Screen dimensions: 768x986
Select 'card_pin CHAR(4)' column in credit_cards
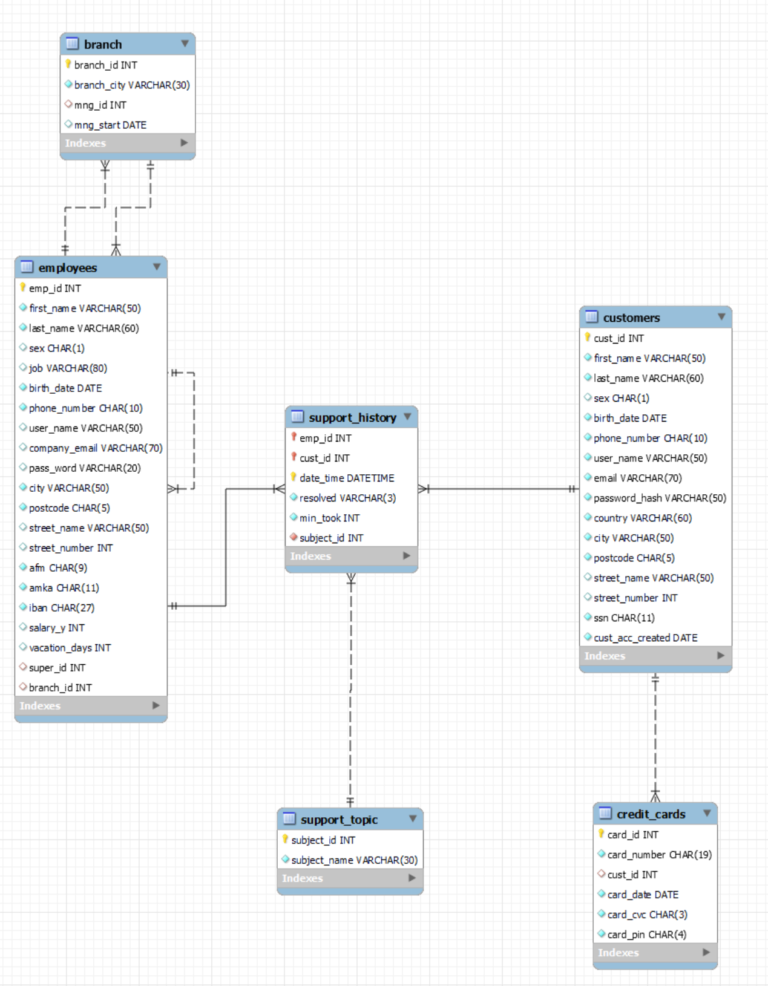[x=655, y=934]
